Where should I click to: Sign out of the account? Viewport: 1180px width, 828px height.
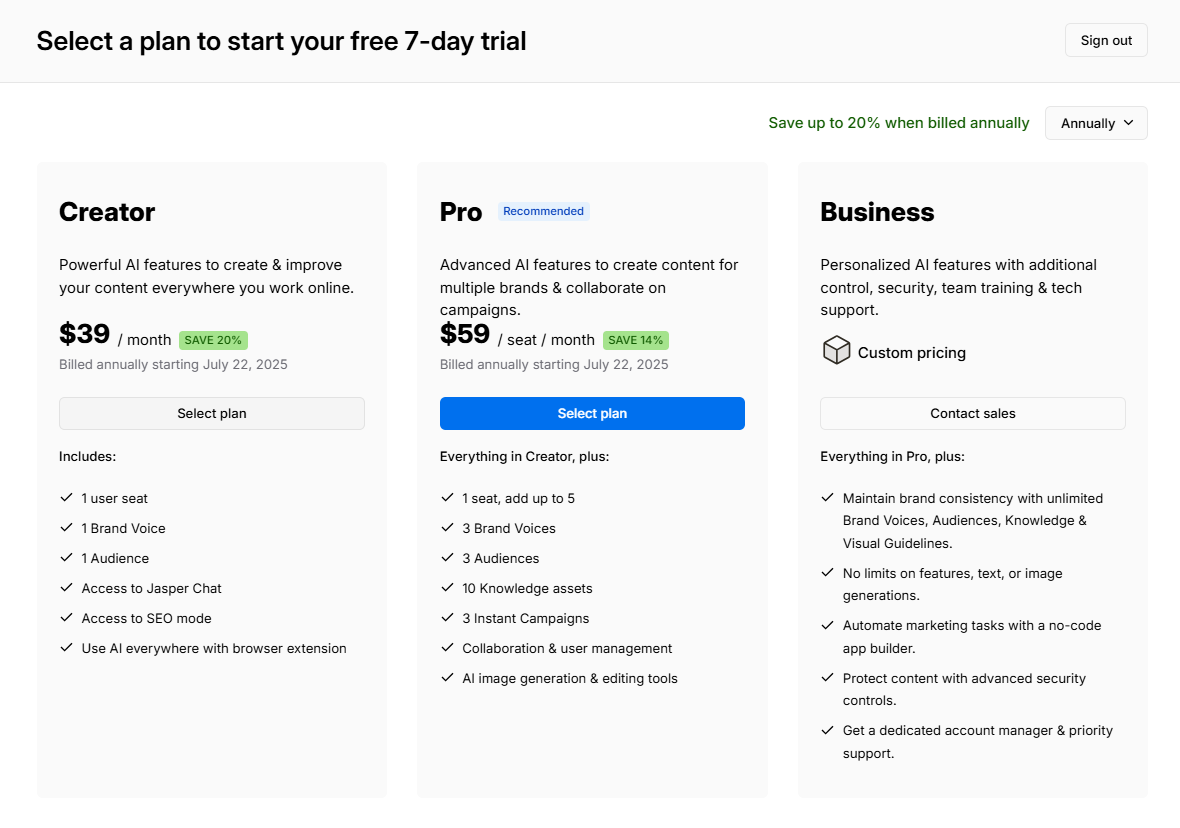coord(1106,40)
